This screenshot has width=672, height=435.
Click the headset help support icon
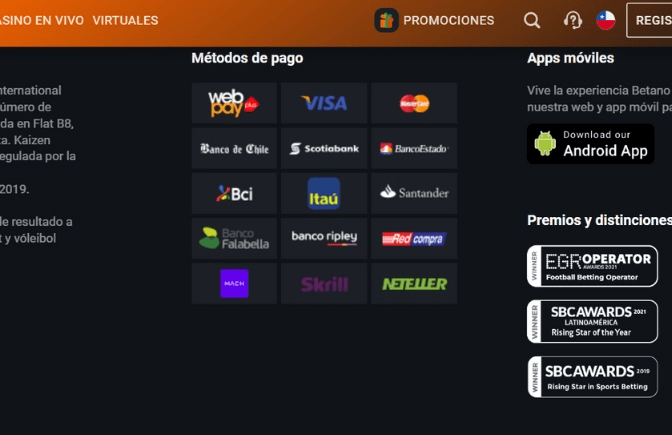point(573,20)
